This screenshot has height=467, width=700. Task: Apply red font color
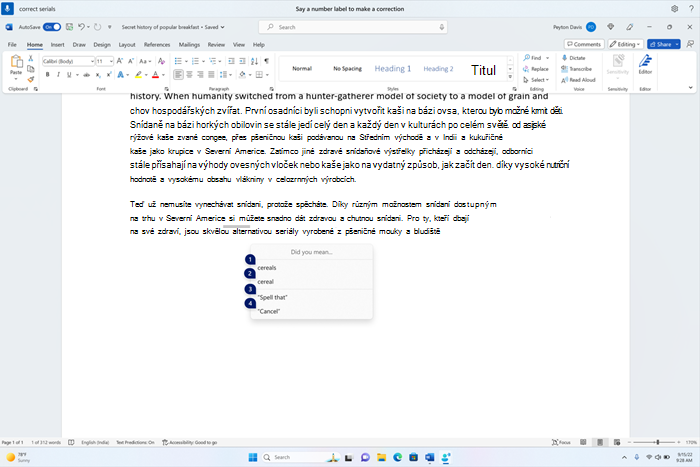(x=155, y=75)
